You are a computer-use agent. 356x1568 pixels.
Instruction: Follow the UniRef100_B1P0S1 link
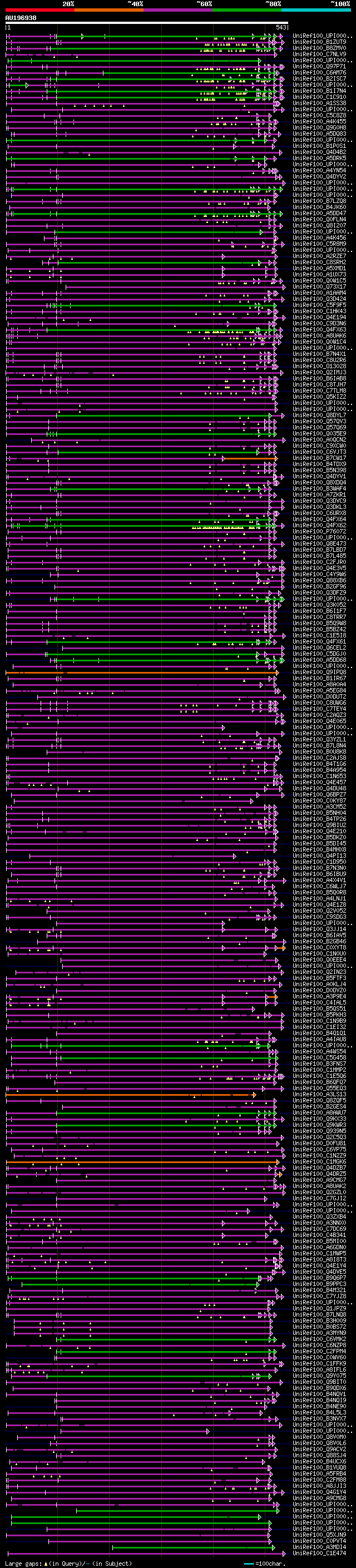pos(319,146)
